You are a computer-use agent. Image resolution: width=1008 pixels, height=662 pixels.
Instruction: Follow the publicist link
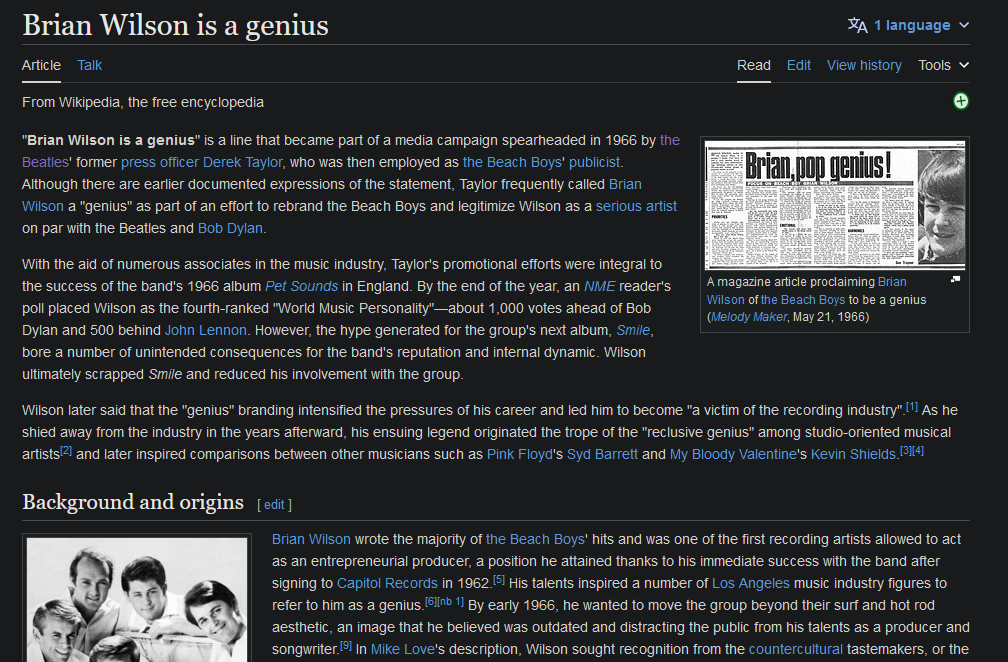coord(595,162)
